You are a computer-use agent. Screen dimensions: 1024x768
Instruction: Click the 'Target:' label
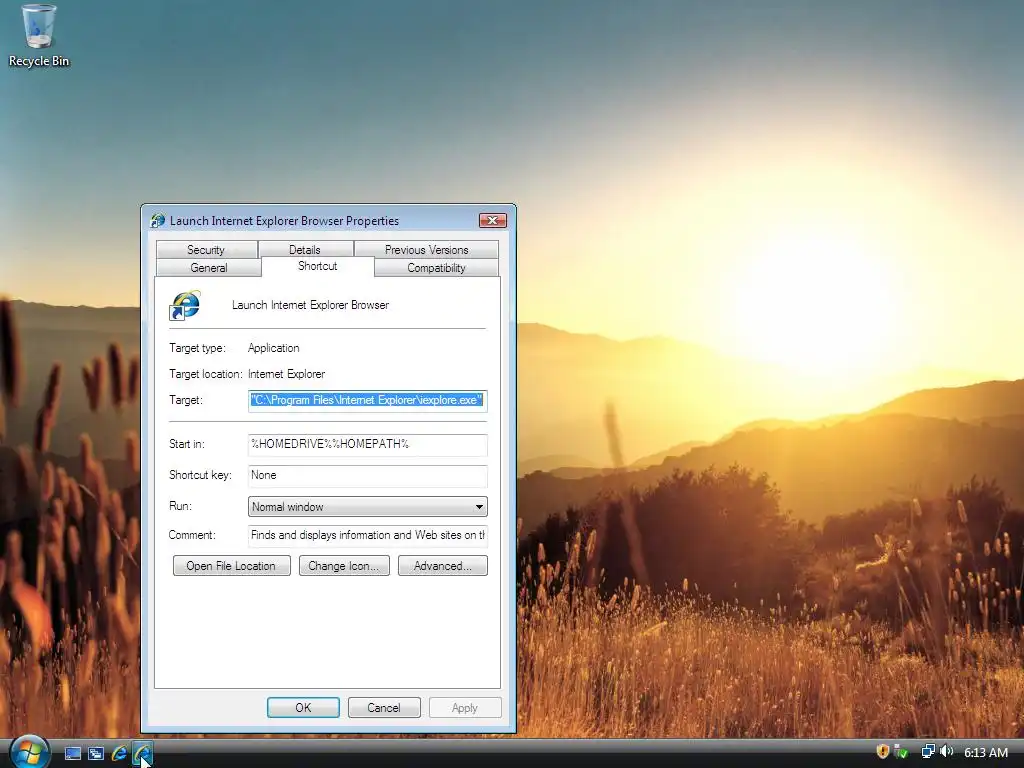click(186, 400)
